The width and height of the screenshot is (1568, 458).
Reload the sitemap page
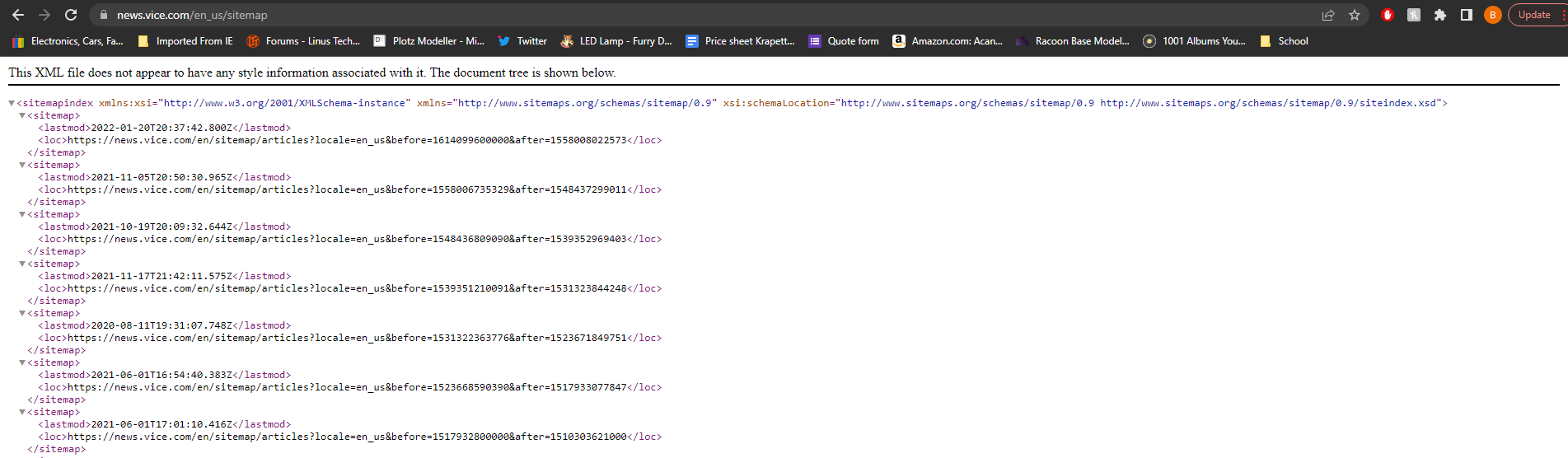point(71,15)
